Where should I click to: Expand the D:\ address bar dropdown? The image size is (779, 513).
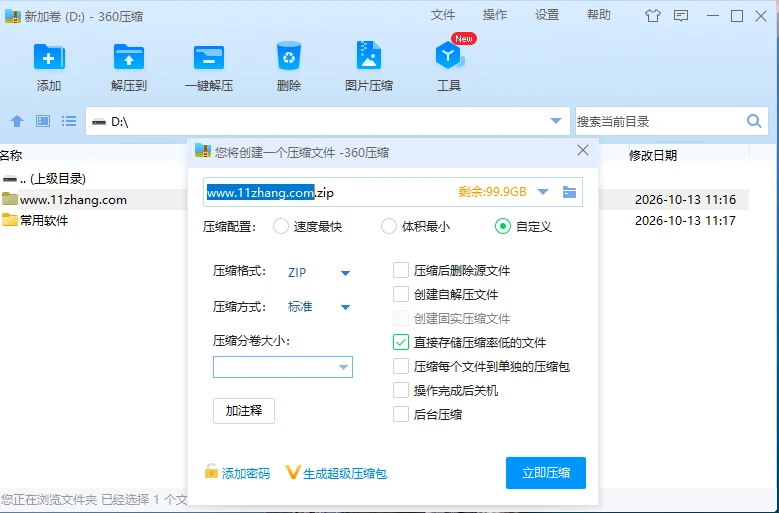tap(556, 121)
